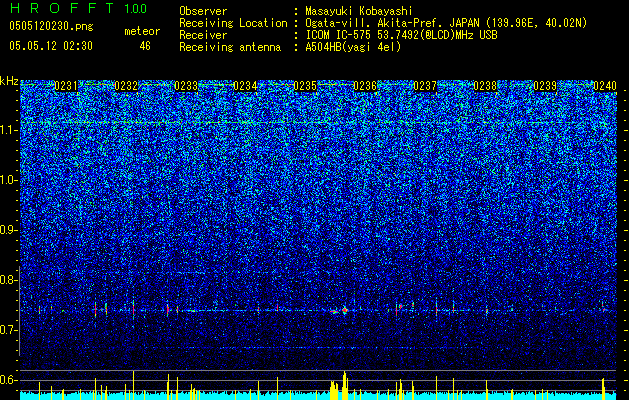Click the date stamp 05.05.12 02:30
629x400 pixels.
[51, 46]
